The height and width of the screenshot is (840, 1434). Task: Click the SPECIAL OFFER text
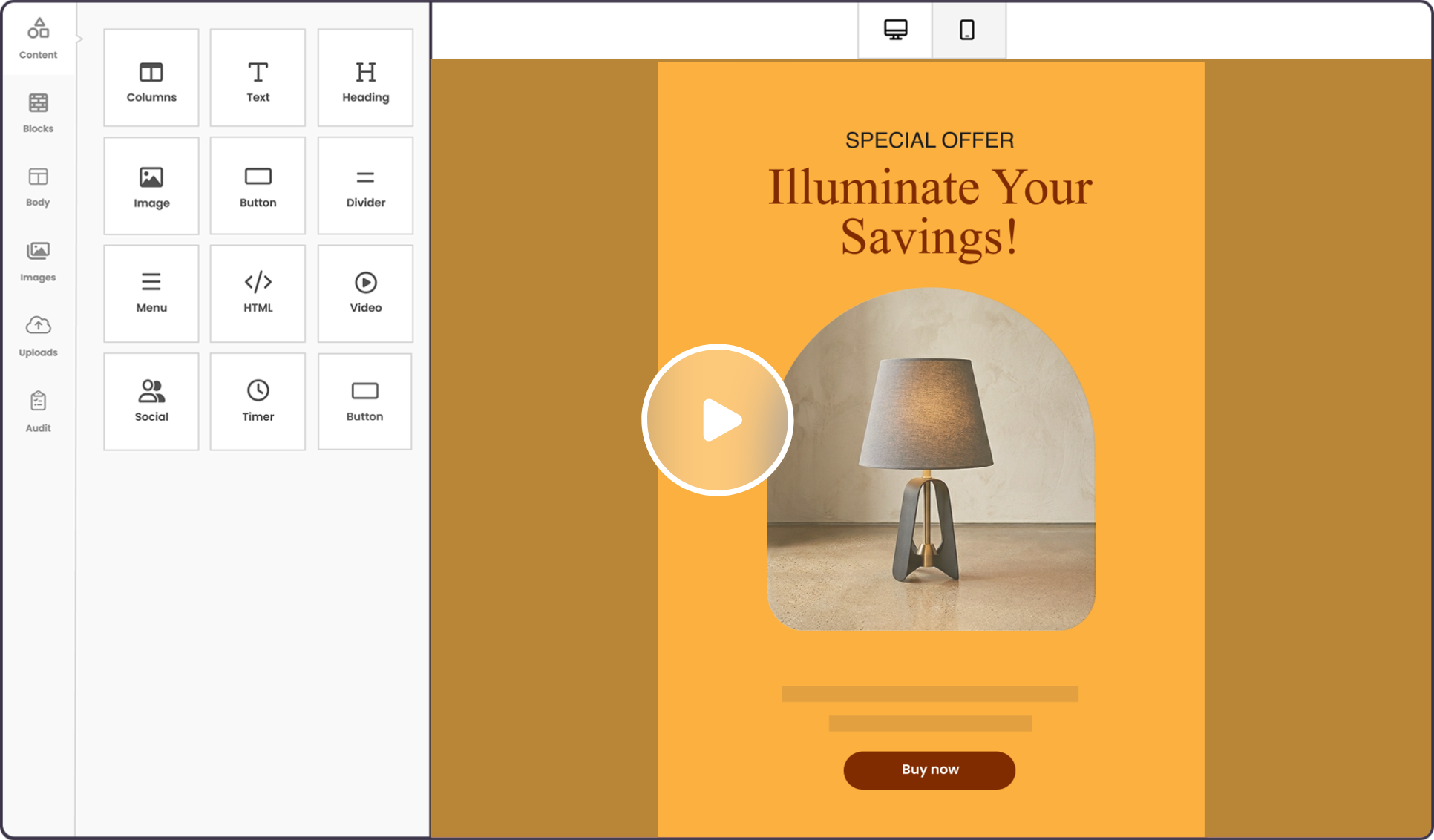click(x=929, y=140)
